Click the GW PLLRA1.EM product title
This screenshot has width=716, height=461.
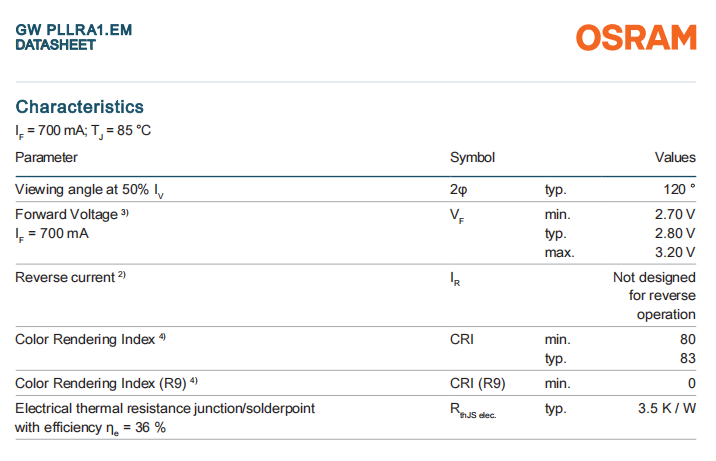[74, 31]
